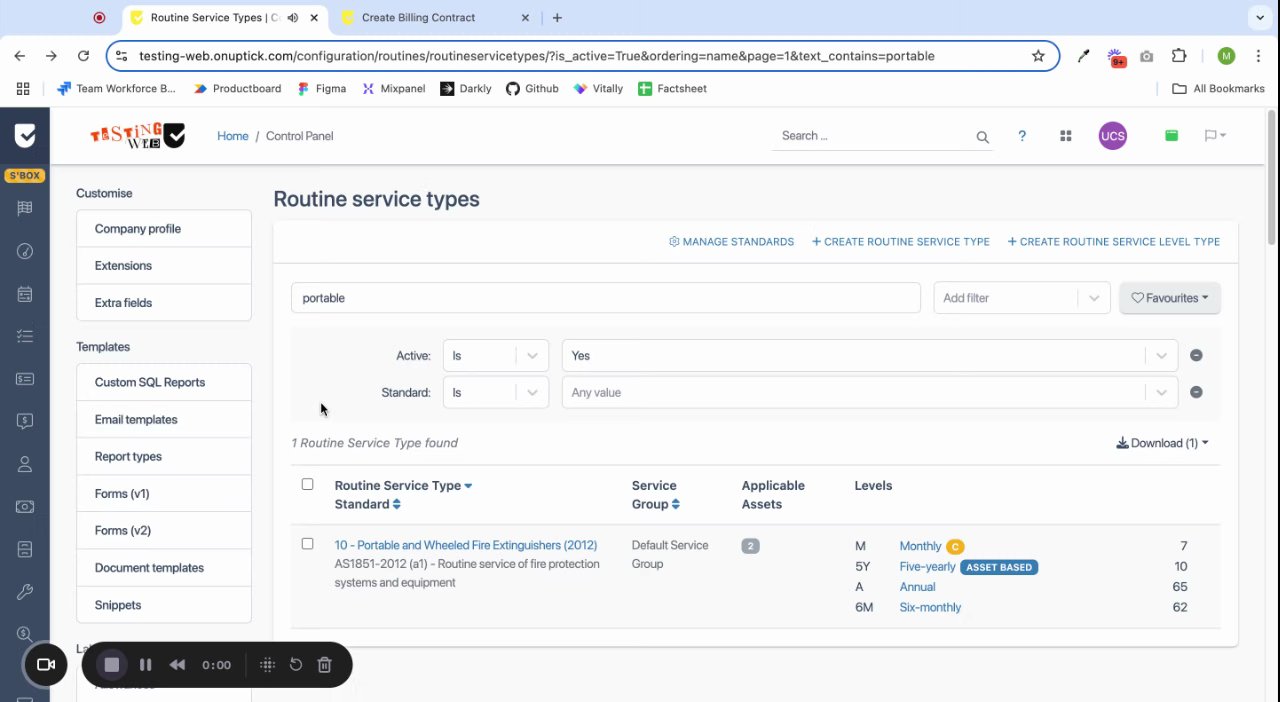
Task: Open Custom SQL Reports in Templates
Action: coord(164,383)
